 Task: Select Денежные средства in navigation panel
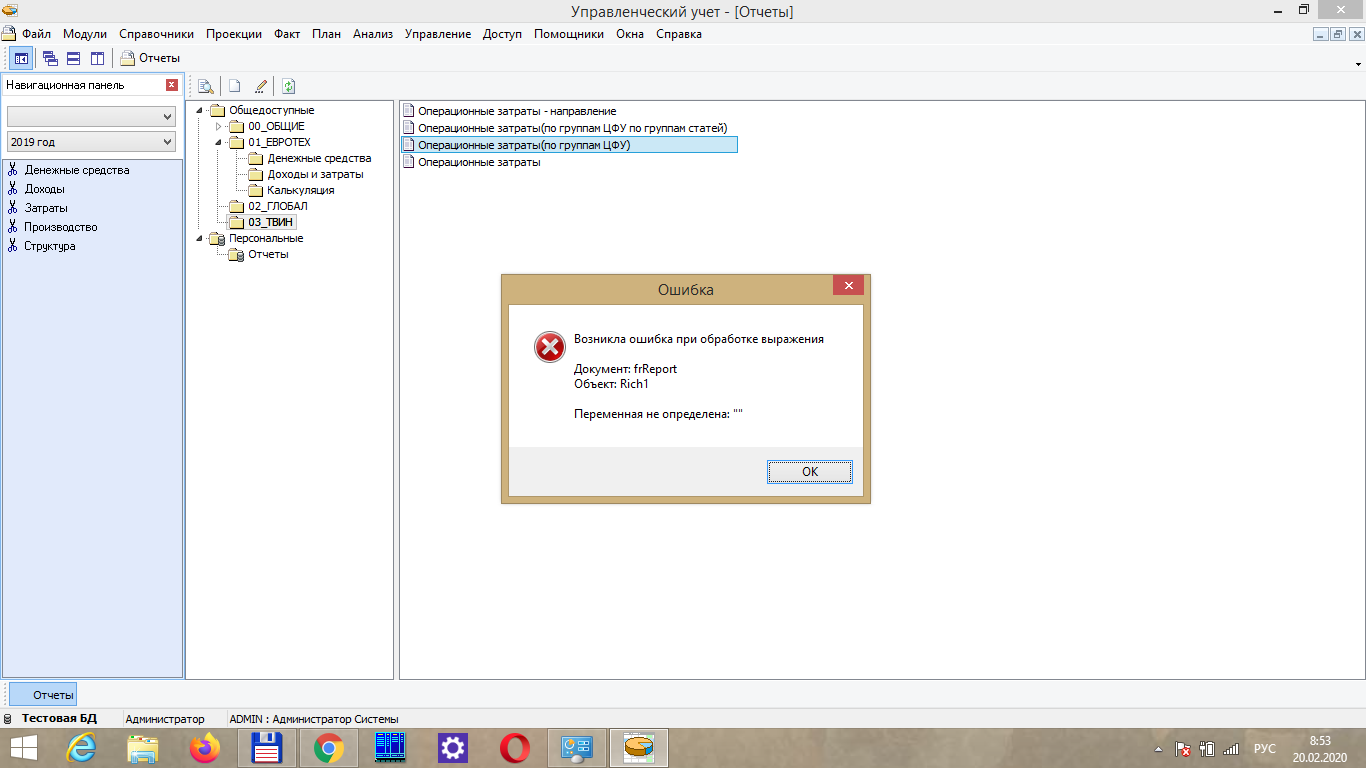point(77,170)
